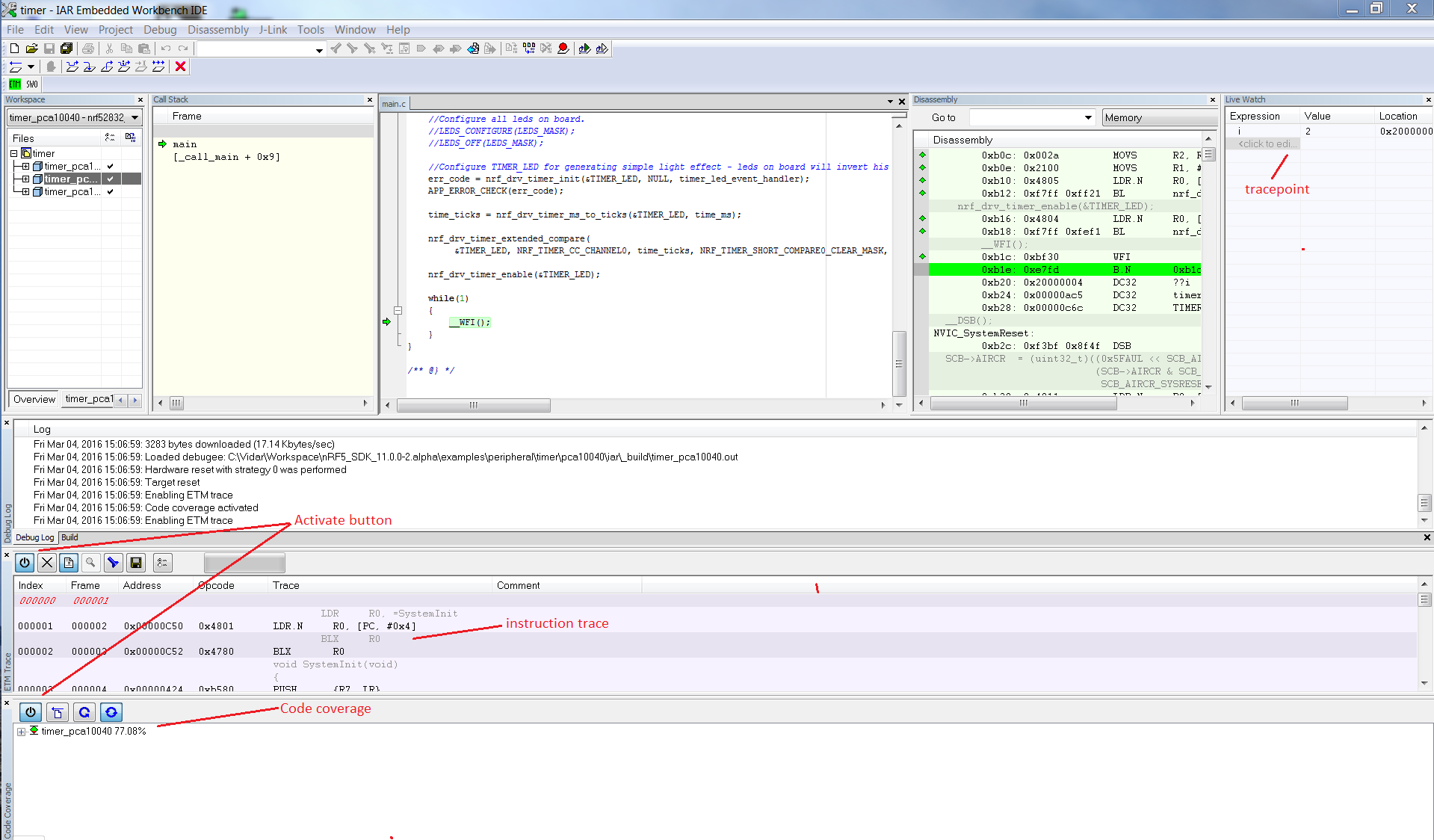Open the toolbar quick search dropdown arrow

coord(319,49)
